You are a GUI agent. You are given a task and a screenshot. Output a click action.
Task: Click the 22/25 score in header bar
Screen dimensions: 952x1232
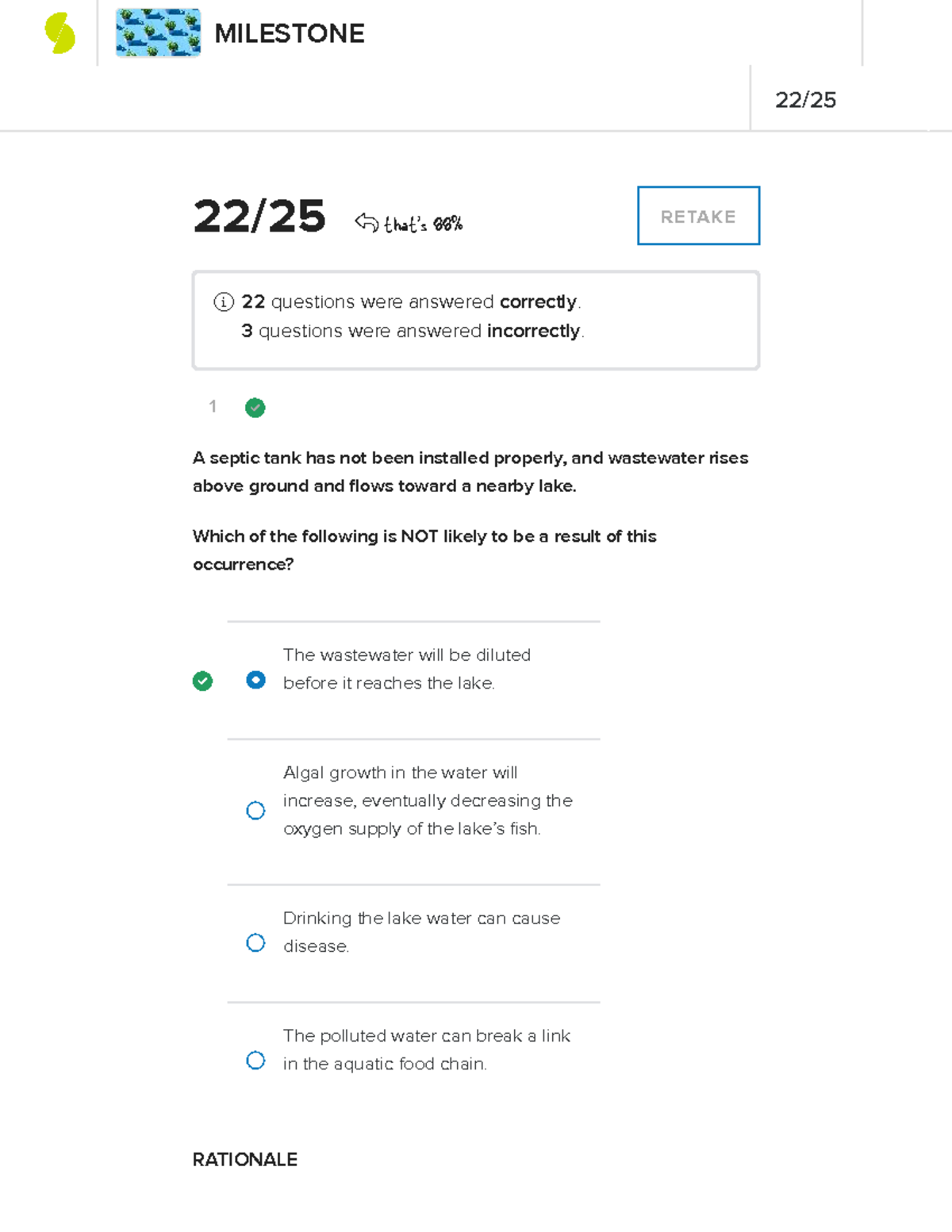click(x=805, y=100)
